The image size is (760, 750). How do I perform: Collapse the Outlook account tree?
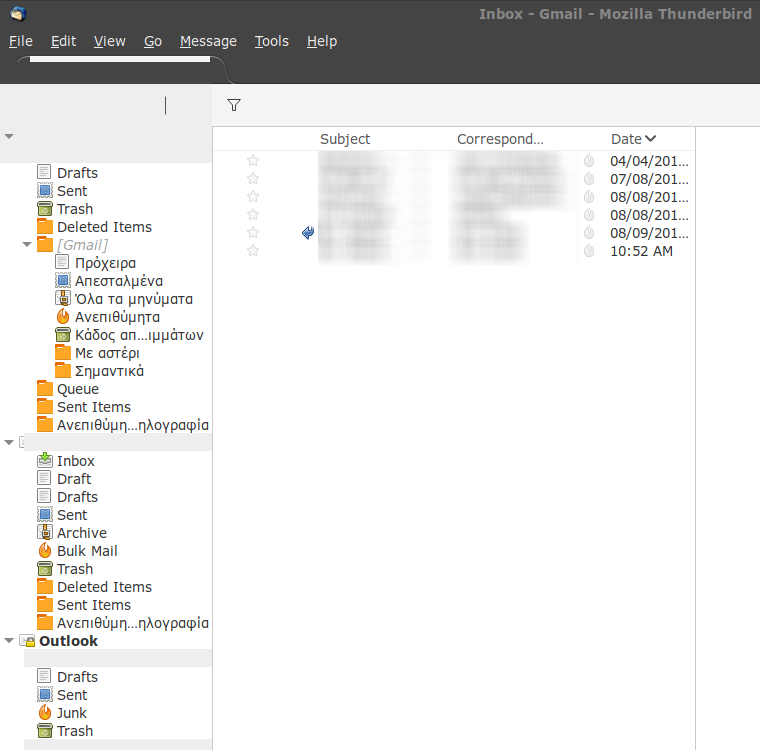pyautogui.click(x=9, y=641)
